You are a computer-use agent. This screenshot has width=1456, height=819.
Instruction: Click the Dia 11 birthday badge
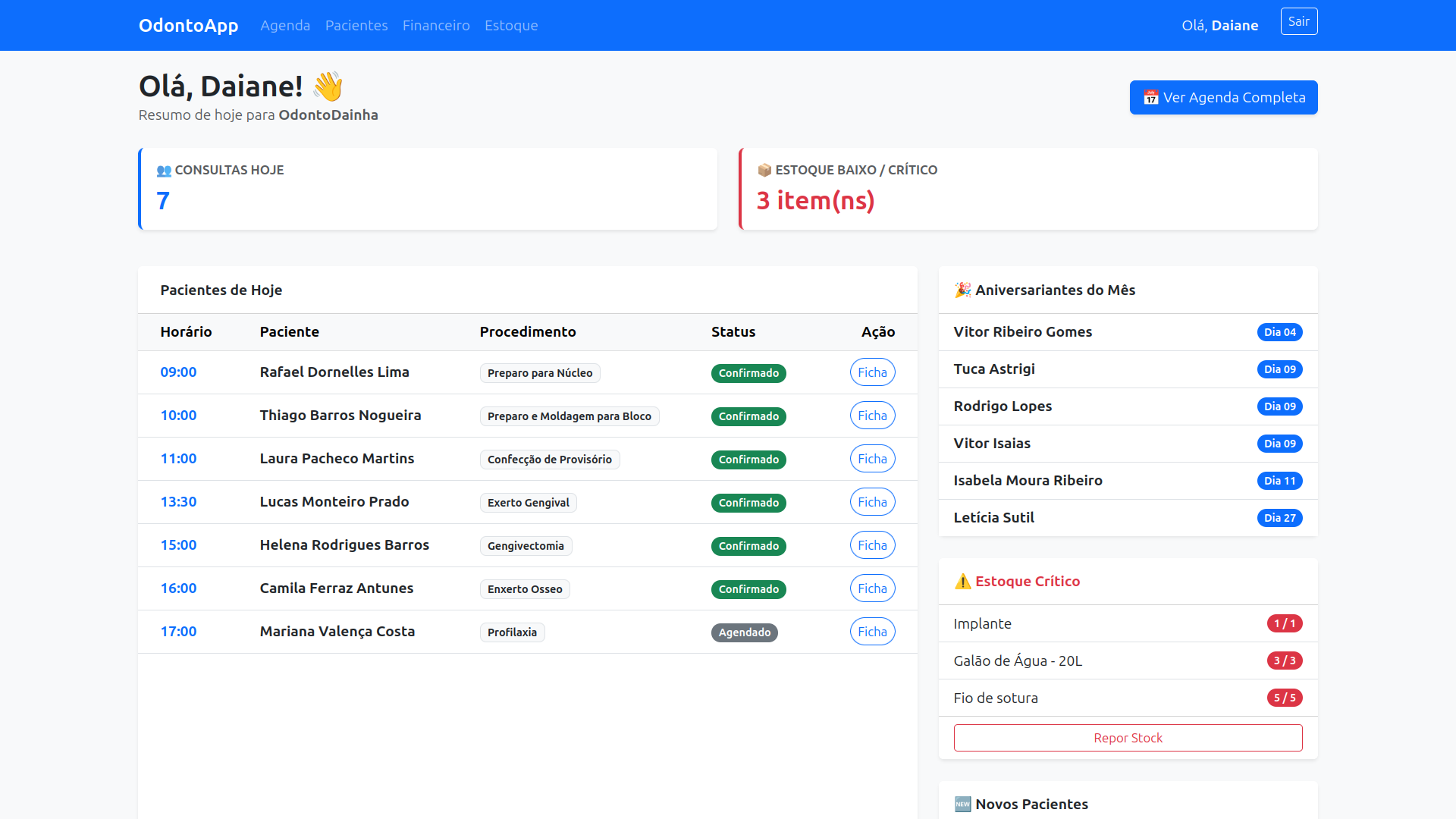click(1280, 481)
